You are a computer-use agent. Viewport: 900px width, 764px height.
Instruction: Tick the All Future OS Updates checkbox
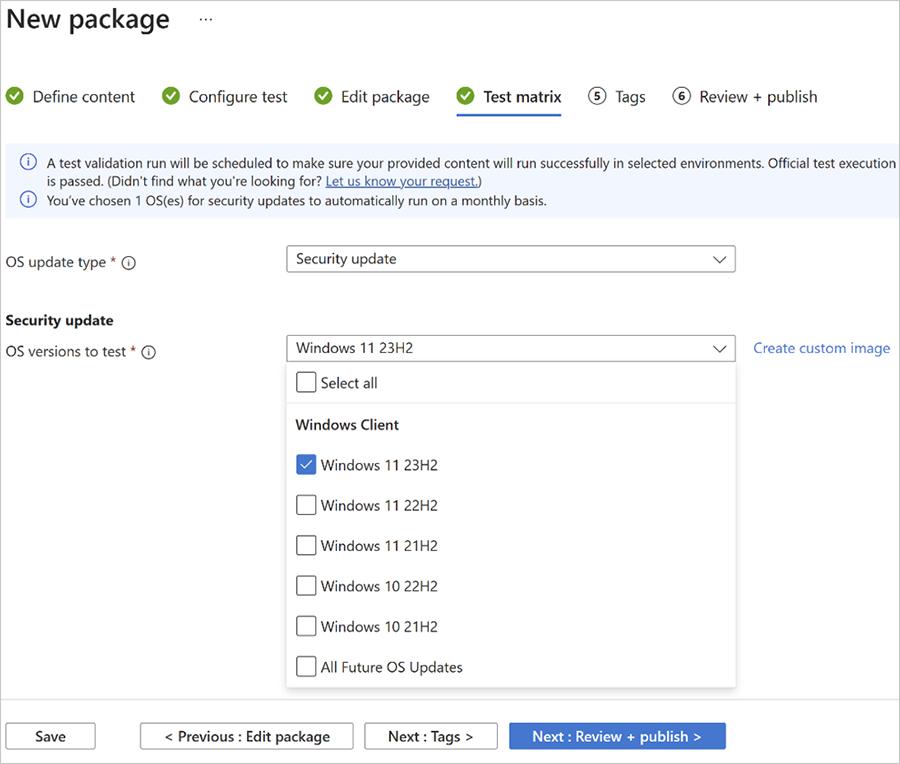click(306, 667)
